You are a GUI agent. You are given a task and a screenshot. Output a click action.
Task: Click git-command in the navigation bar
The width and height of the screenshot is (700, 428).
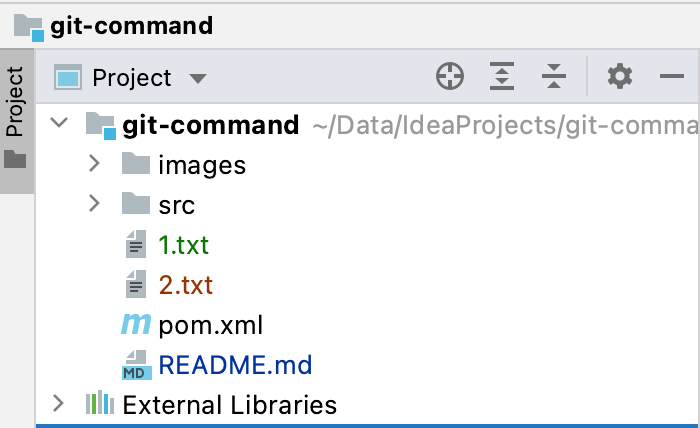point(131,26)
